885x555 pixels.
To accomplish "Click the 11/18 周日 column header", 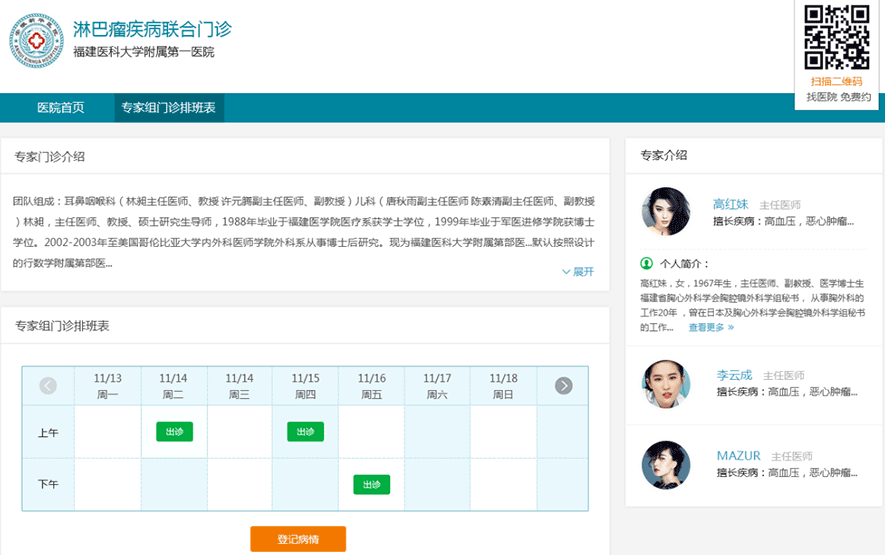I will pyautogui.click(x=503, y=386).
